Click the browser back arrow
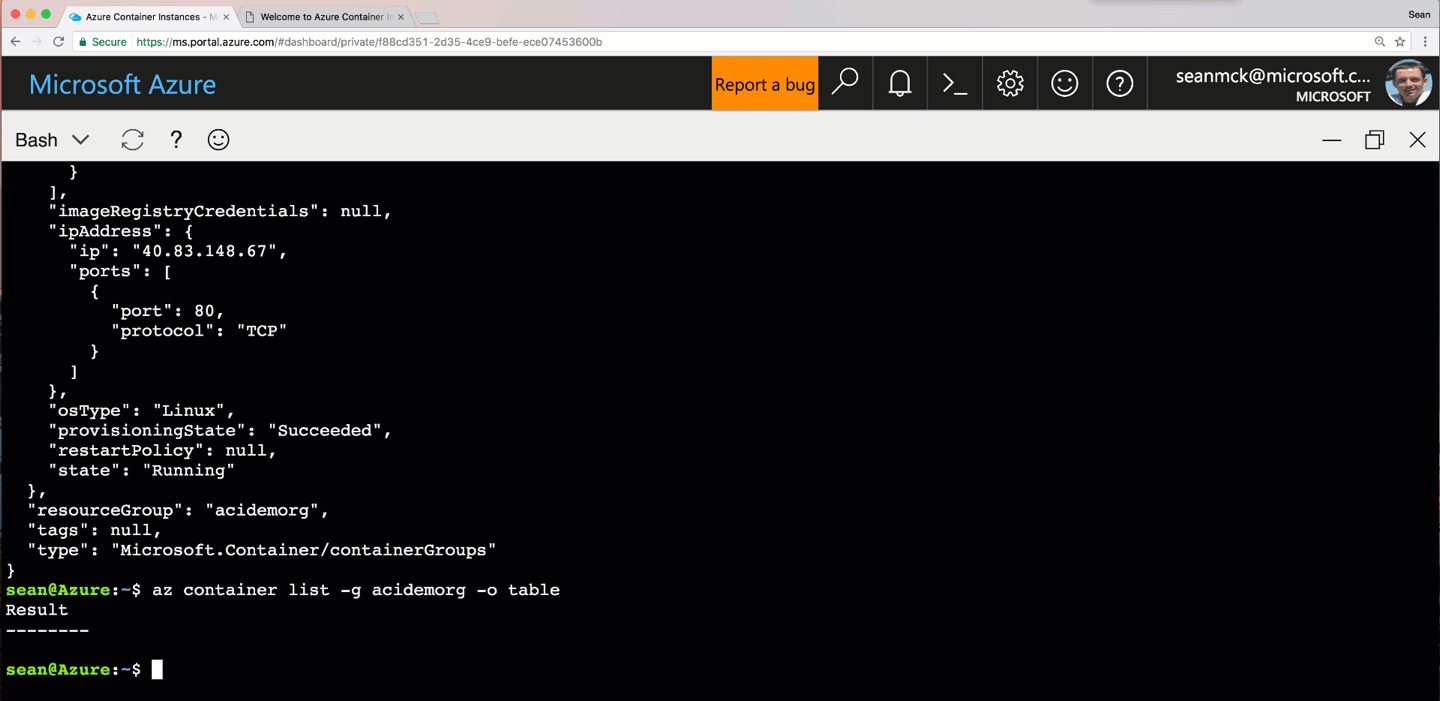Image resolution: width=1440 pixels, height=701 pixels. point(15,42)
